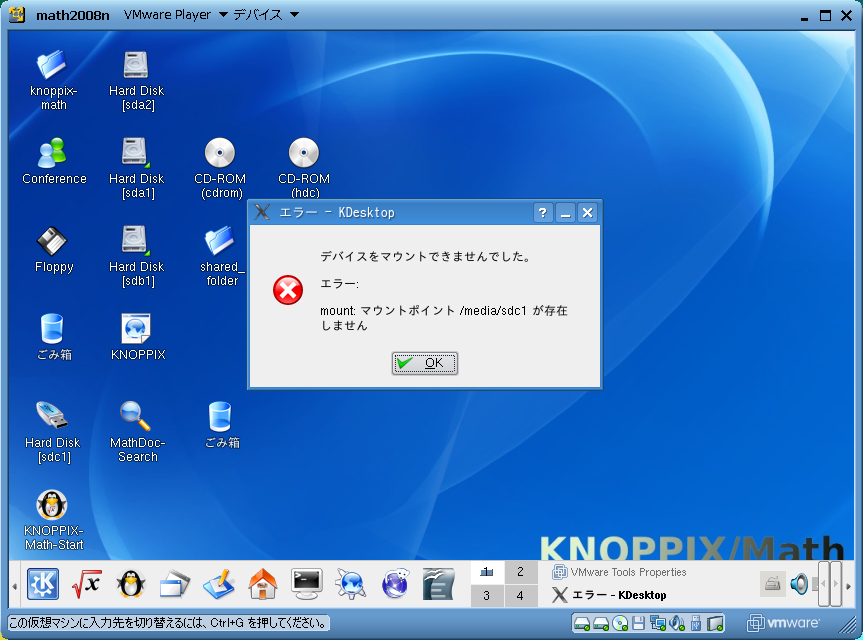863x640 pixels.
Task: Switch to virtual desktop 3 in the pager
Action: click(x=487, y=596)
